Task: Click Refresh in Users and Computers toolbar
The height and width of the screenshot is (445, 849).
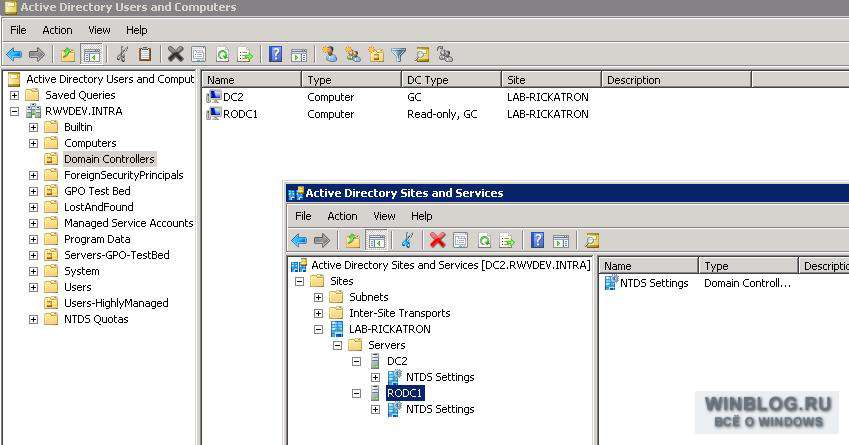Action: coord(222,55)
